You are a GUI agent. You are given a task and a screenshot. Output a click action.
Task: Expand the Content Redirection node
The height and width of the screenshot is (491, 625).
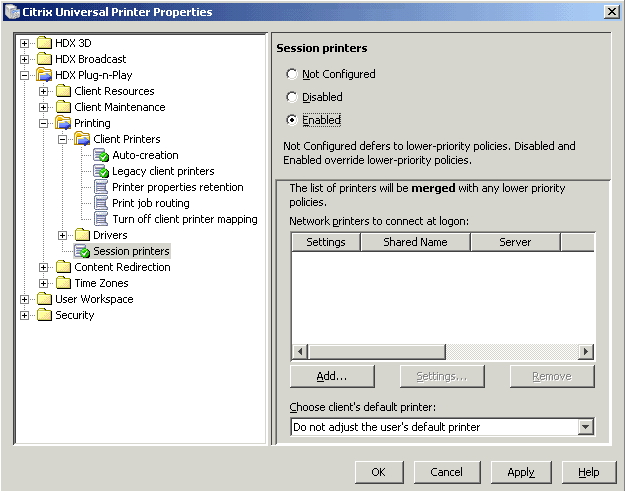[x=43, y=267]
